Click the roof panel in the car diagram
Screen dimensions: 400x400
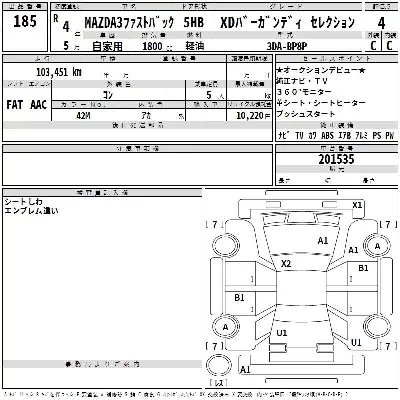[x=301, y=288]
